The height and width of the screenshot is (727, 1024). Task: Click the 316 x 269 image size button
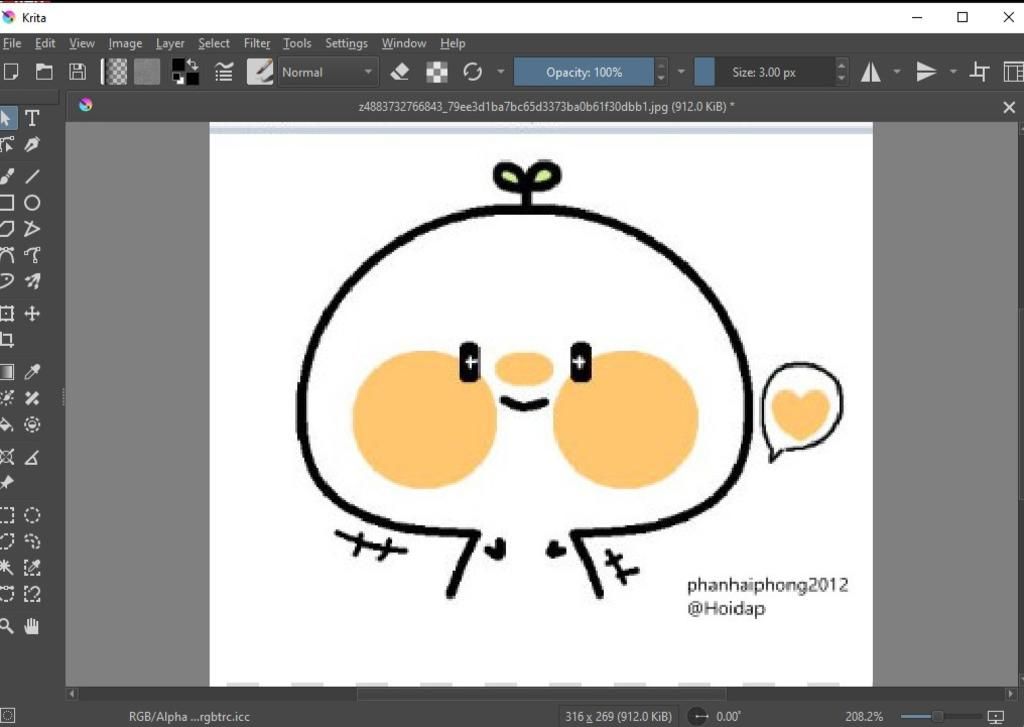[x=618, y=717]
